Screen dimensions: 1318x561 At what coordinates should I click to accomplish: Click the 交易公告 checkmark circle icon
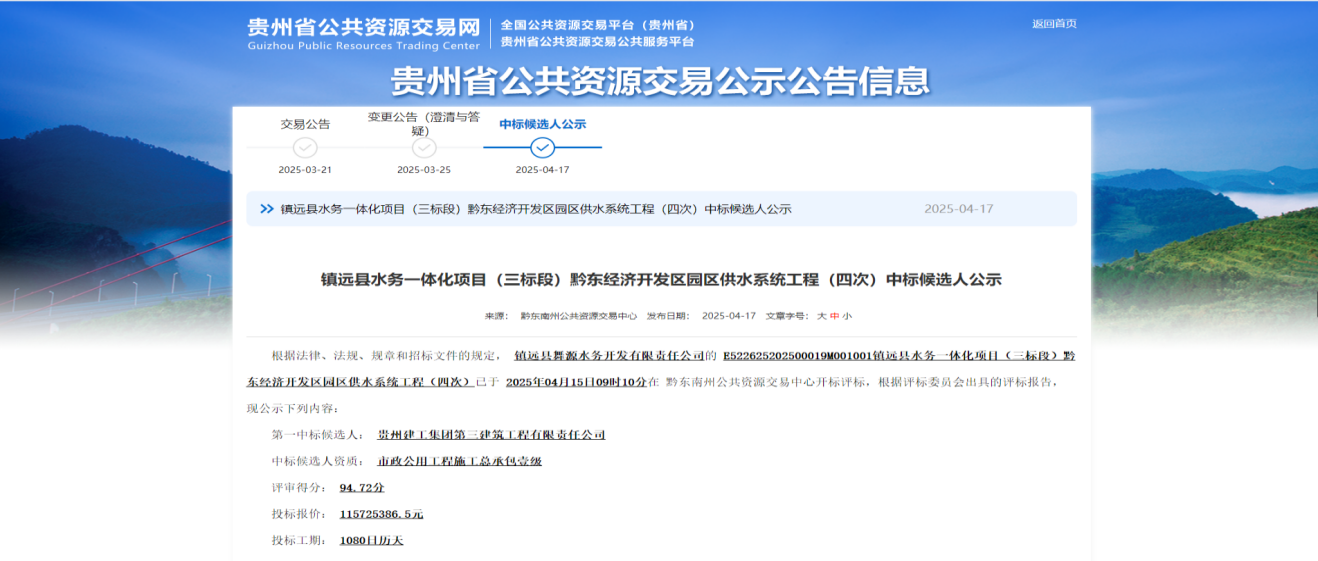[305, 148]
